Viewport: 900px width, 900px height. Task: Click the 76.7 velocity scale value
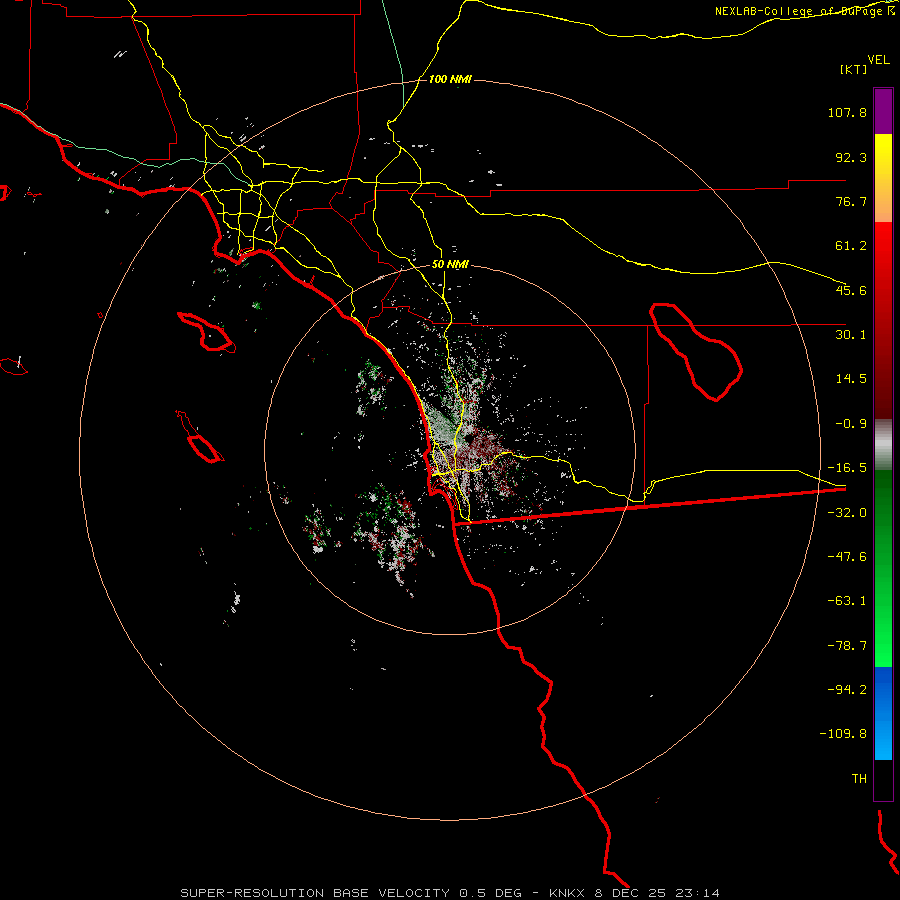pos(851,201)
